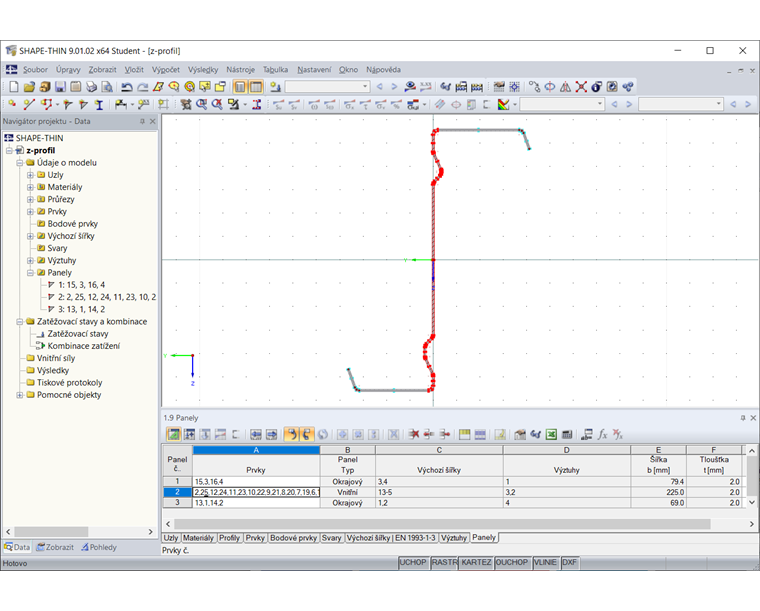Open file via the folder icon

click(29, 87)
